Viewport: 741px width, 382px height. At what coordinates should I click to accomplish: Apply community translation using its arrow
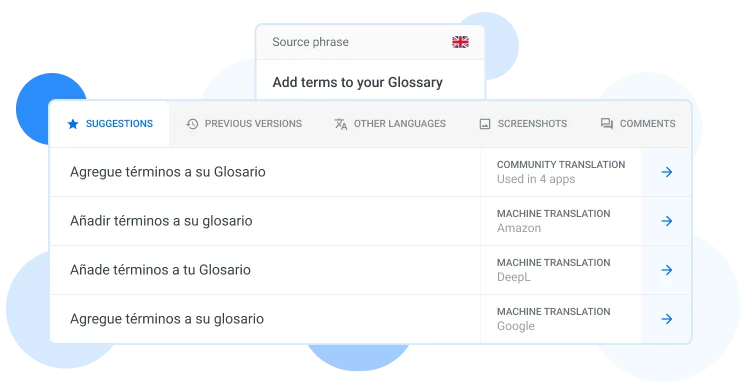[x=667, y=172]
